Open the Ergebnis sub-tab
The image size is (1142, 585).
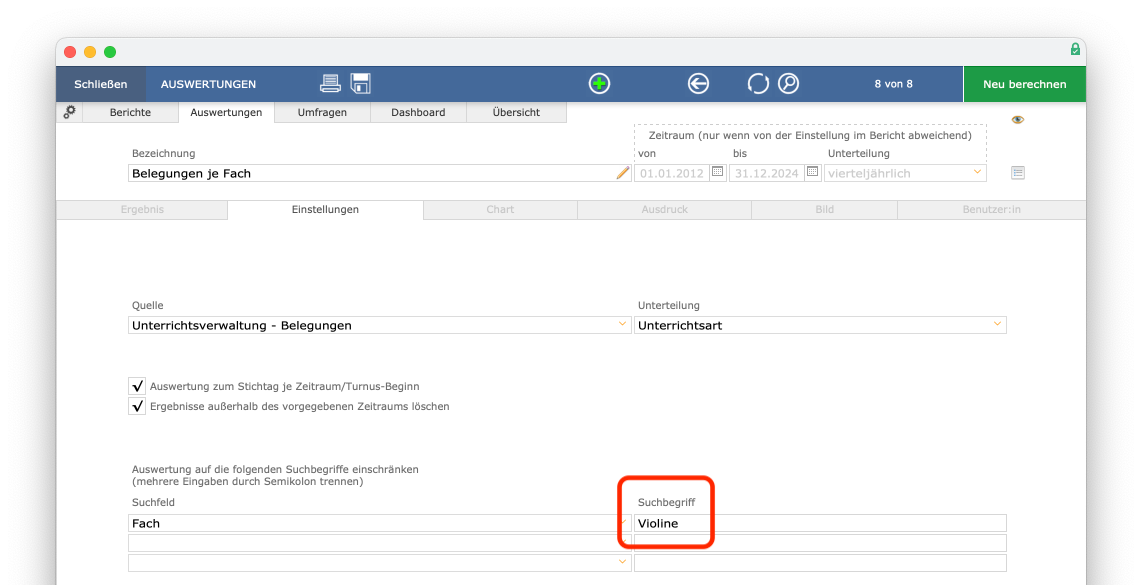click(x=142, y=209)
